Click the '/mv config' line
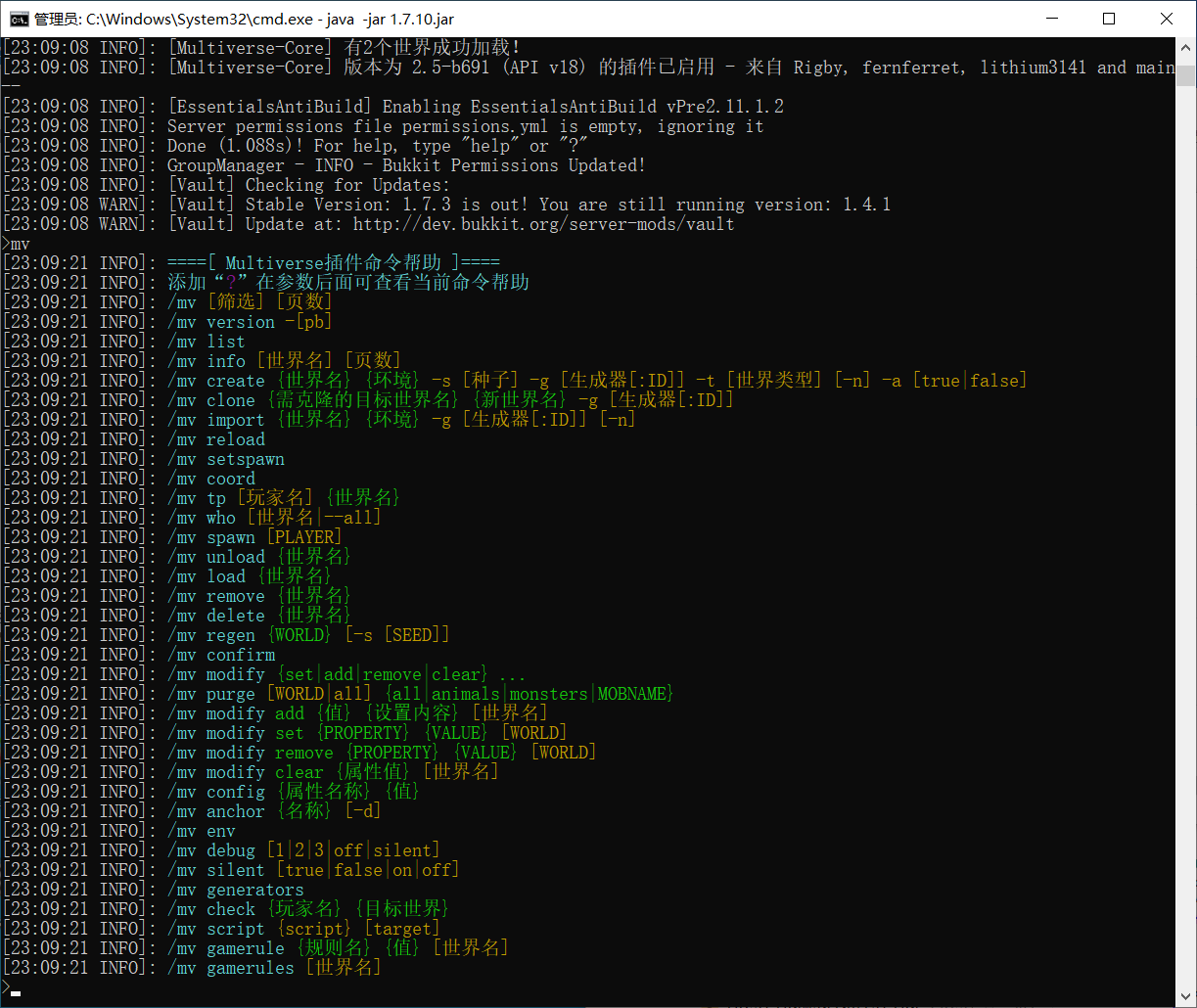This screenshot has height=1008, width=1197. click(211, 792)
